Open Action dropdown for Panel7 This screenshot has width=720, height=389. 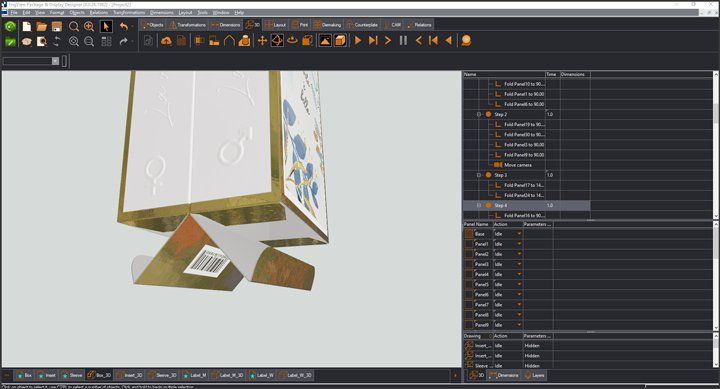coord(519,304)
